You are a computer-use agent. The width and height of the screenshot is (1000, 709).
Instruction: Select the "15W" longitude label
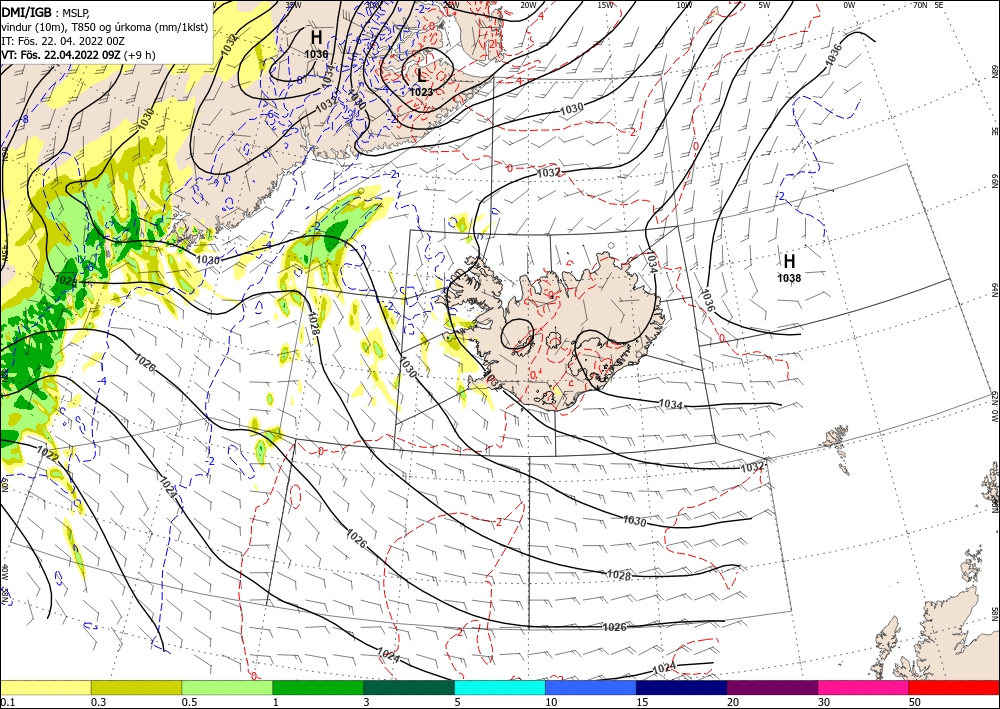click(x=606, y=5)
